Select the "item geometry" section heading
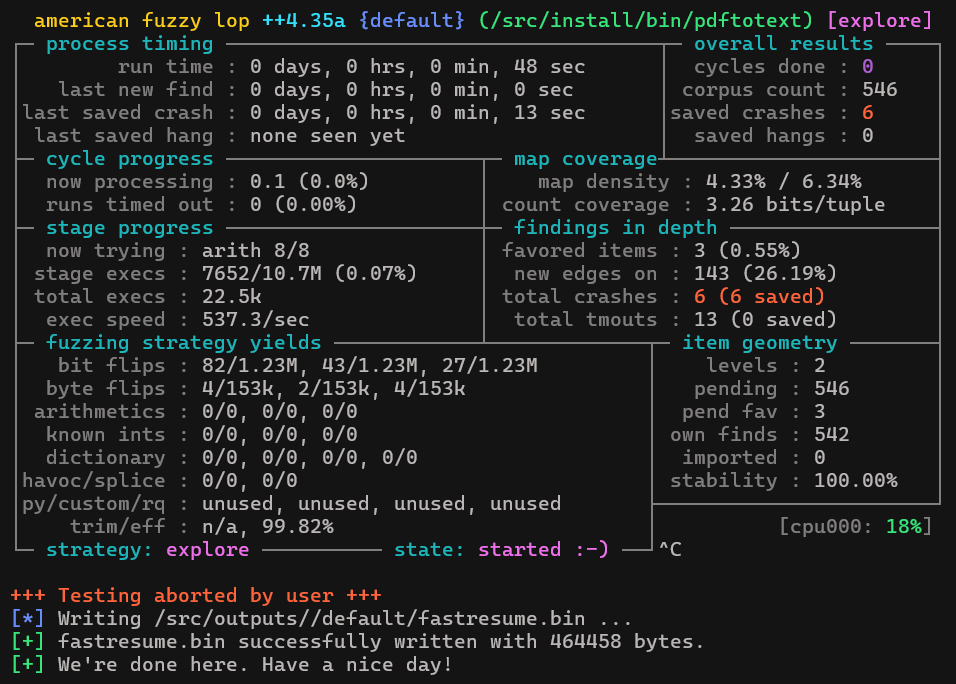Screen dimensions: 956x684 (x=759, y=343)
